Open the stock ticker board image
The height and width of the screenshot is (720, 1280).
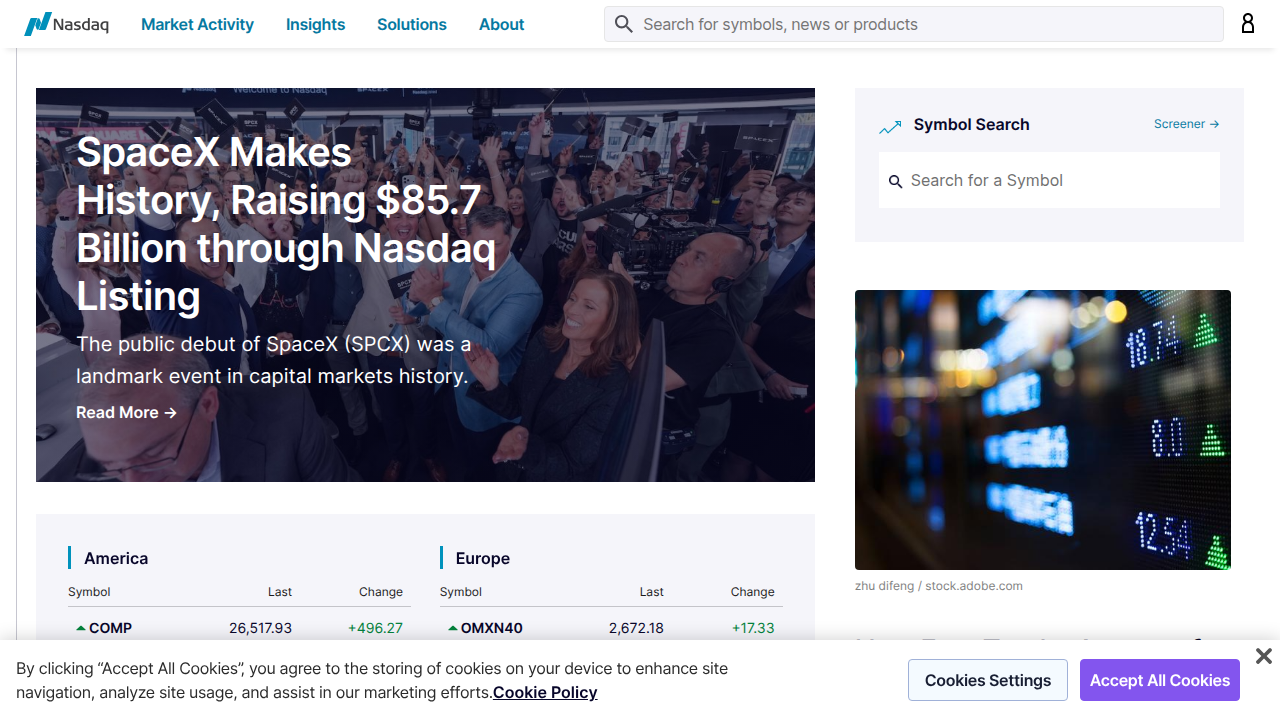coord(1043,430)
